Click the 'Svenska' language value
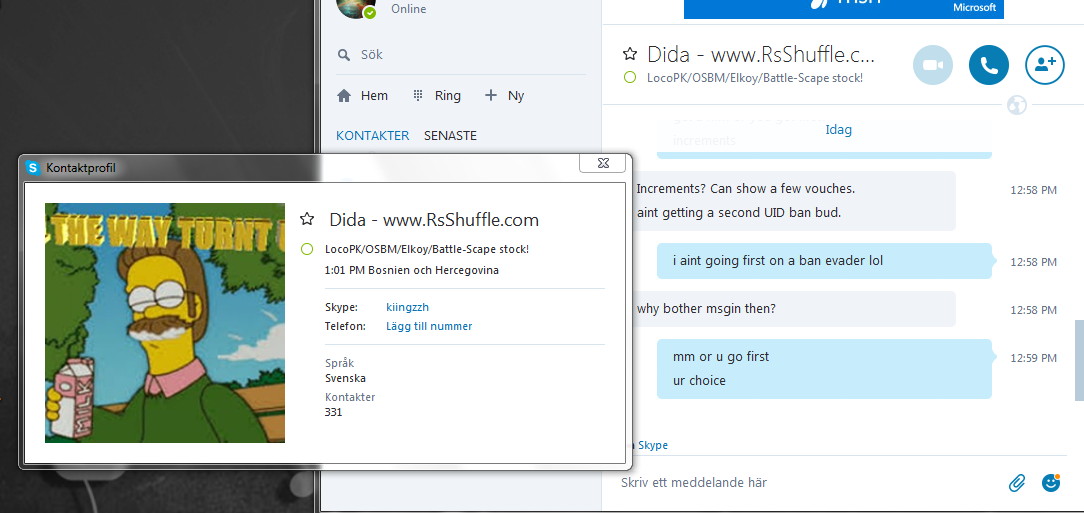This screenshot has height=513, width=1084. pyautogui.click(x=345, y=378)
